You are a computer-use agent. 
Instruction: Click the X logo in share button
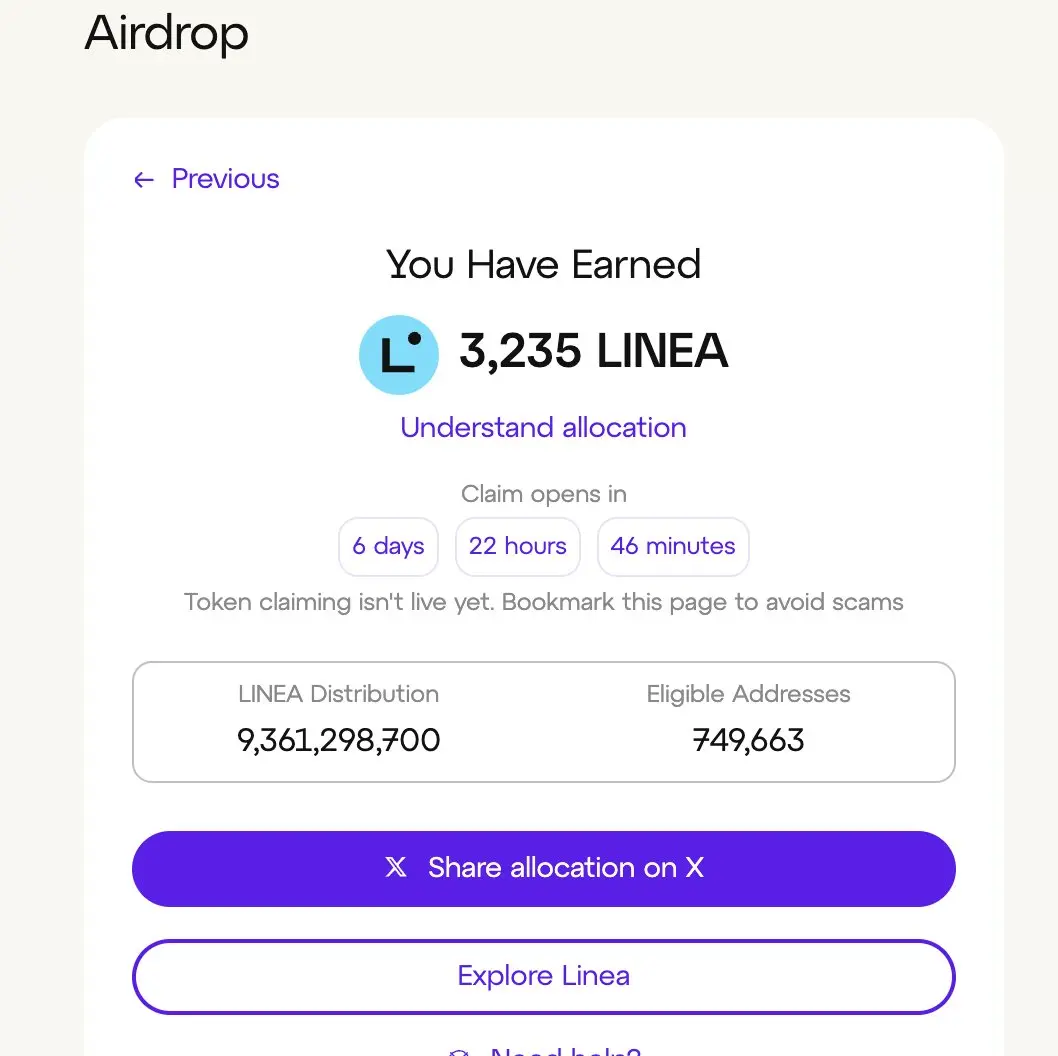coord(396,867)
